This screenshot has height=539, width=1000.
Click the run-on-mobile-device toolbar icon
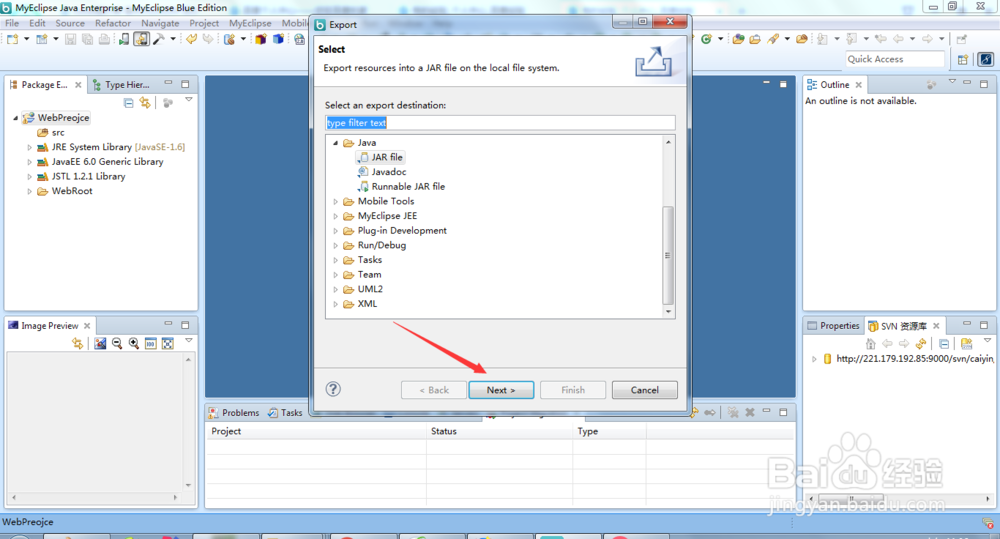[124, 40]
